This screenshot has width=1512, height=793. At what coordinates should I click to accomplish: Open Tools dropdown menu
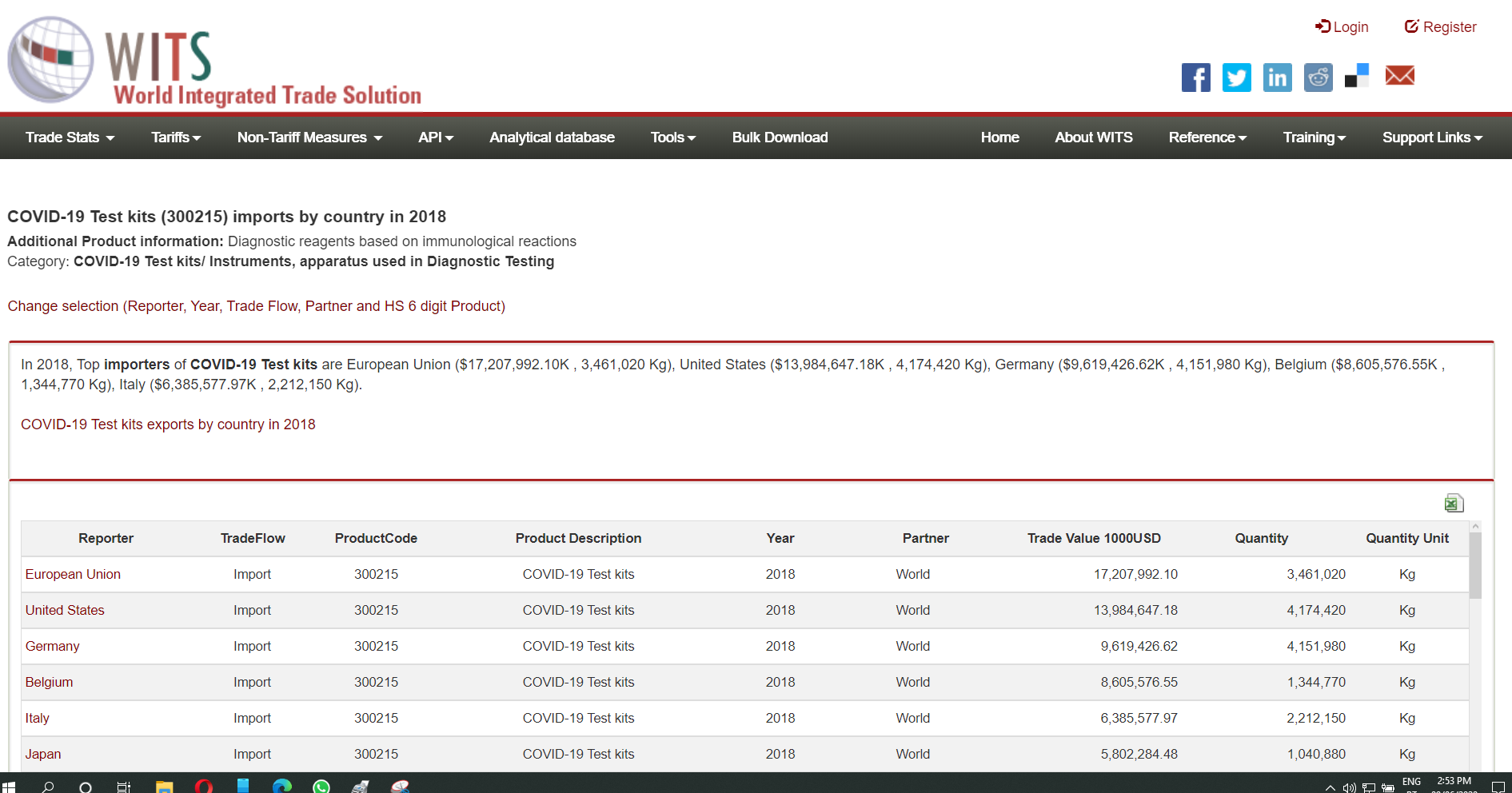click(673, 137)
